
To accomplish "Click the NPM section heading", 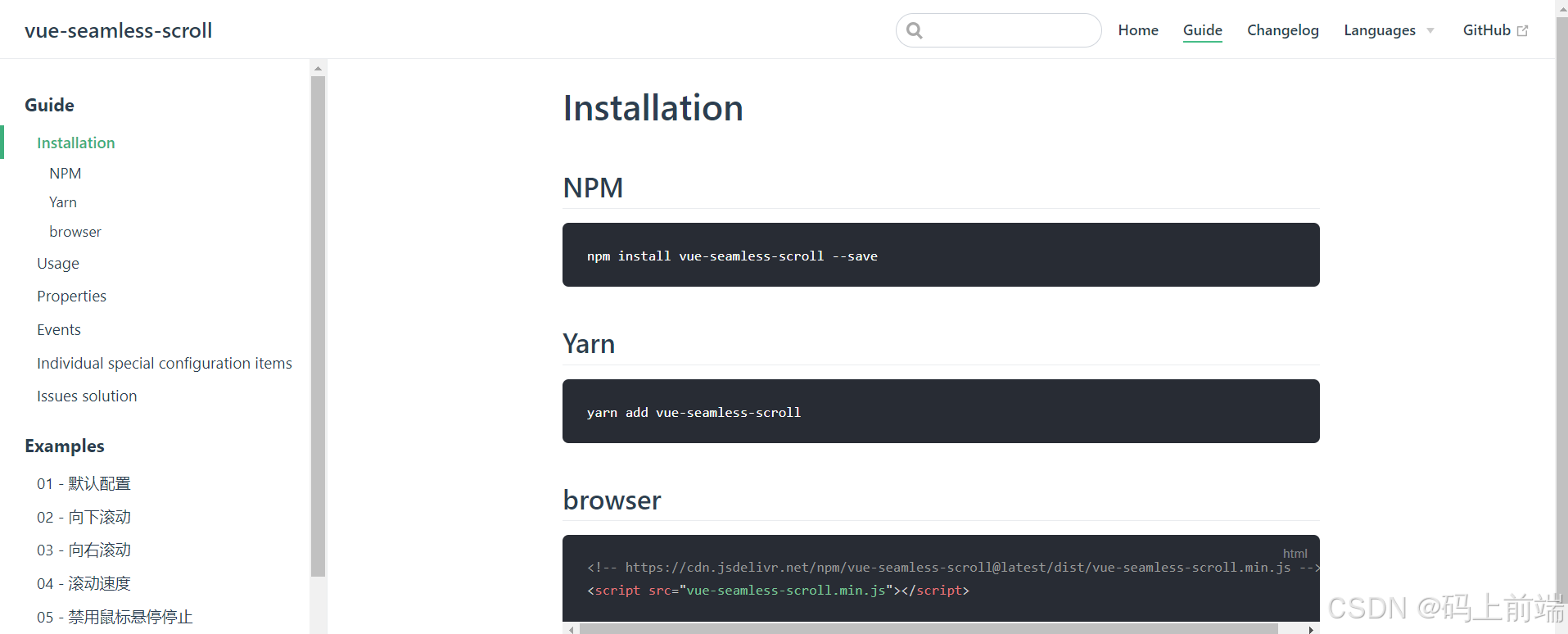I will [x=593, y=188].
